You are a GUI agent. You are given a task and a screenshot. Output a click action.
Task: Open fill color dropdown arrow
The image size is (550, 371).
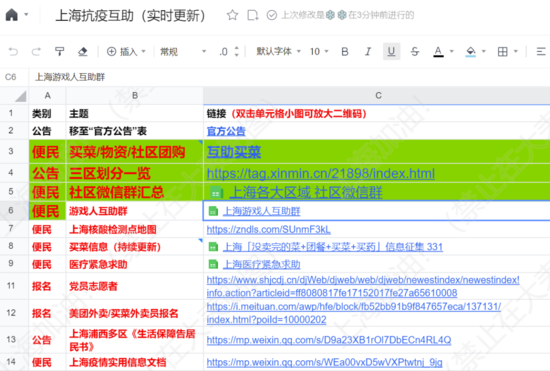pos(484,52)
